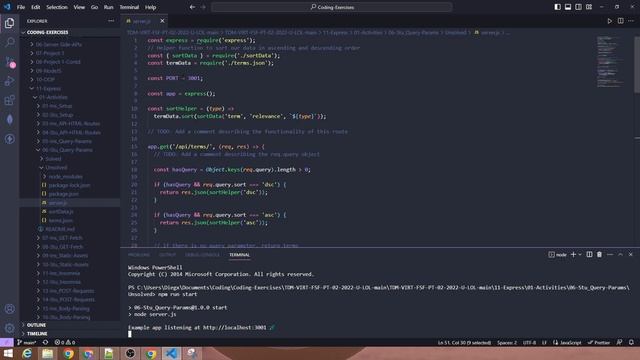Image resolution: width=640 pixels, height=360 pixels.
Task: Select the TERMINAL panel tab
Action: 239,255
